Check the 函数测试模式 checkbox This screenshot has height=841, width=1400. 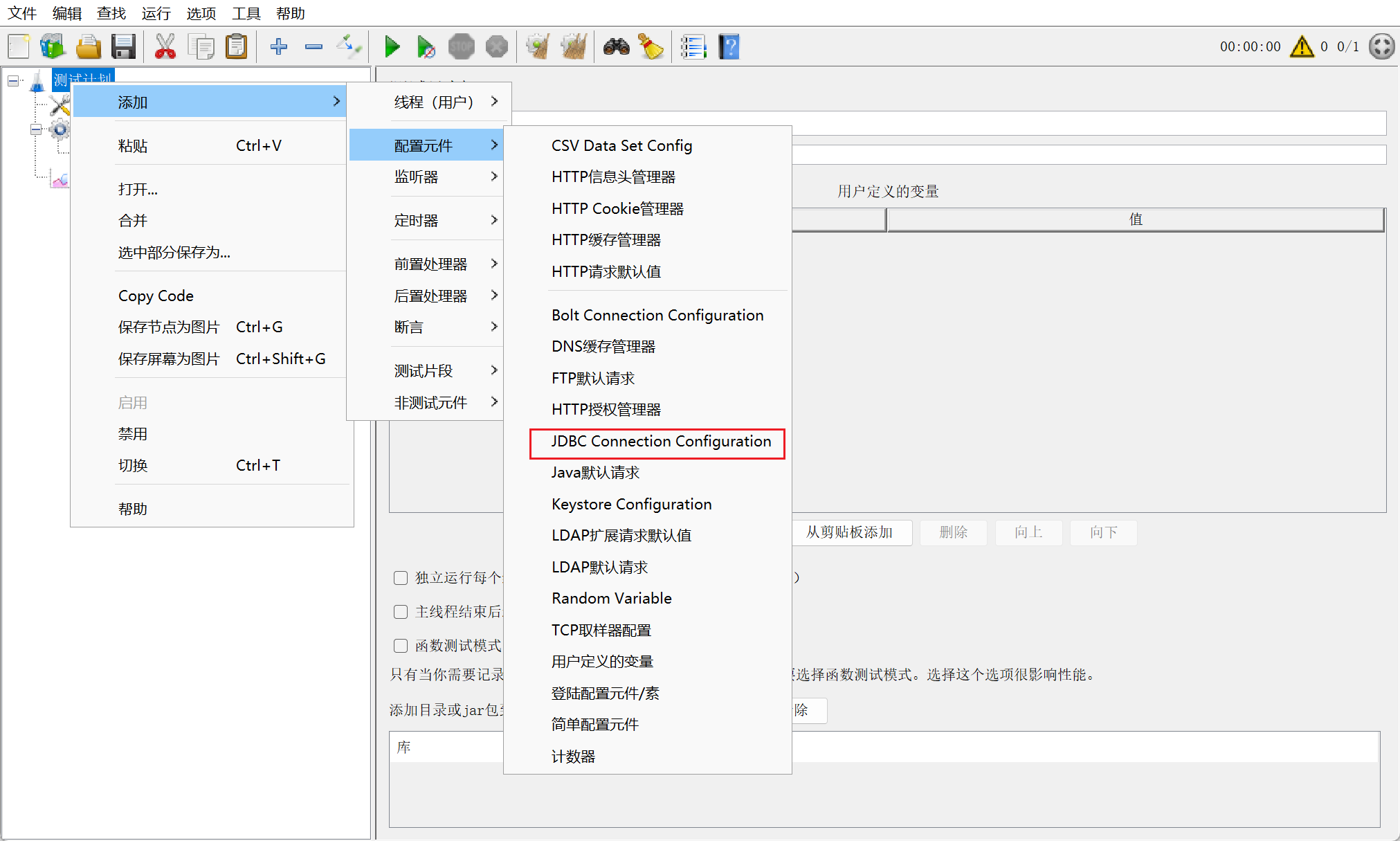401,646
